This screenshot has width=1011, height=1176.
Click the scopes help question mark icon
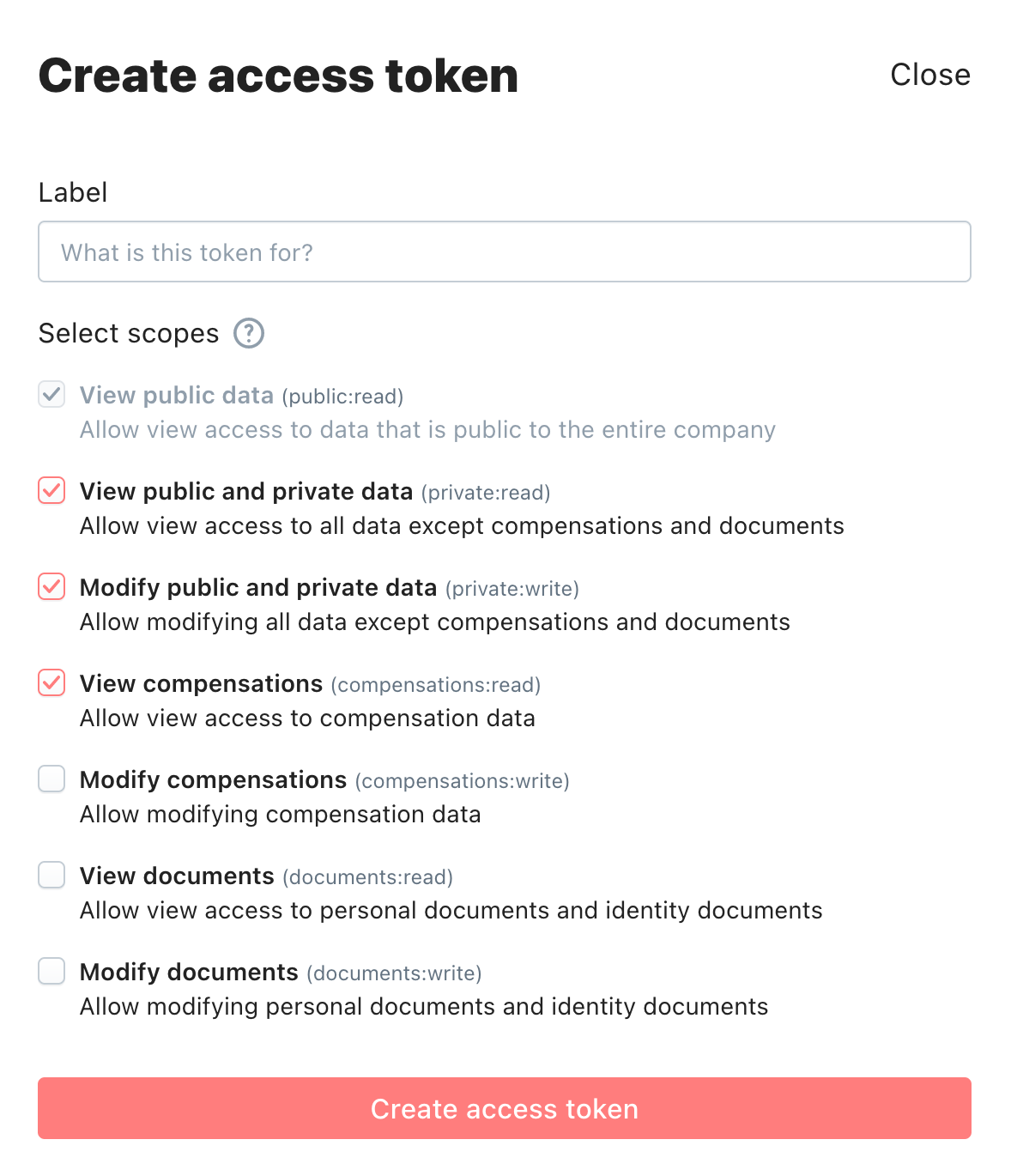click(x=249, y=333)
